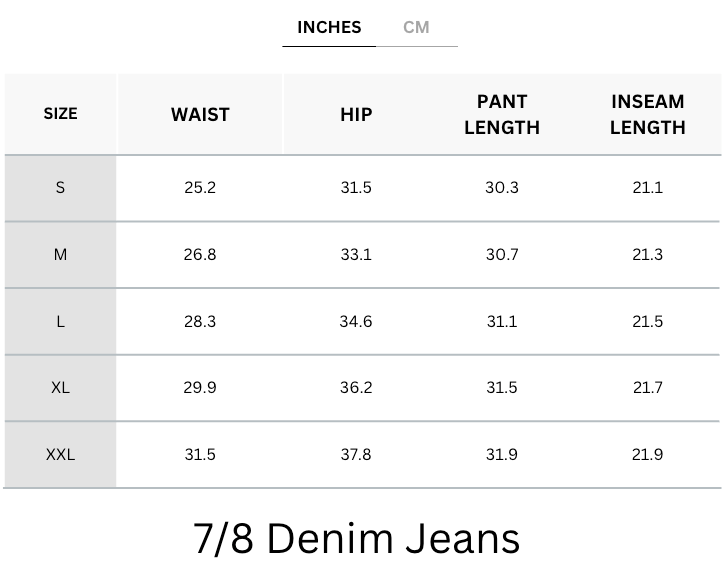725x569 pixels.
Task: Click the M hip value 33.1
Action: click(356, 255)
